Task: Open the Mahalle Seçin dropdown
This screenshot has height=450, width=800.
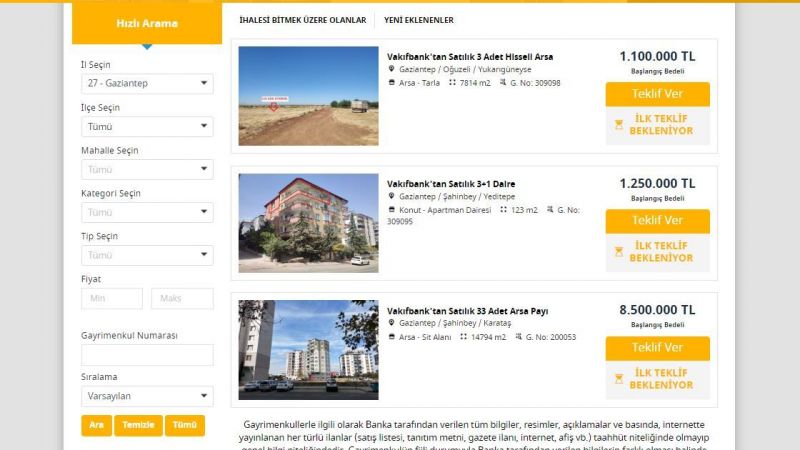Action: (x=147, y=169)
